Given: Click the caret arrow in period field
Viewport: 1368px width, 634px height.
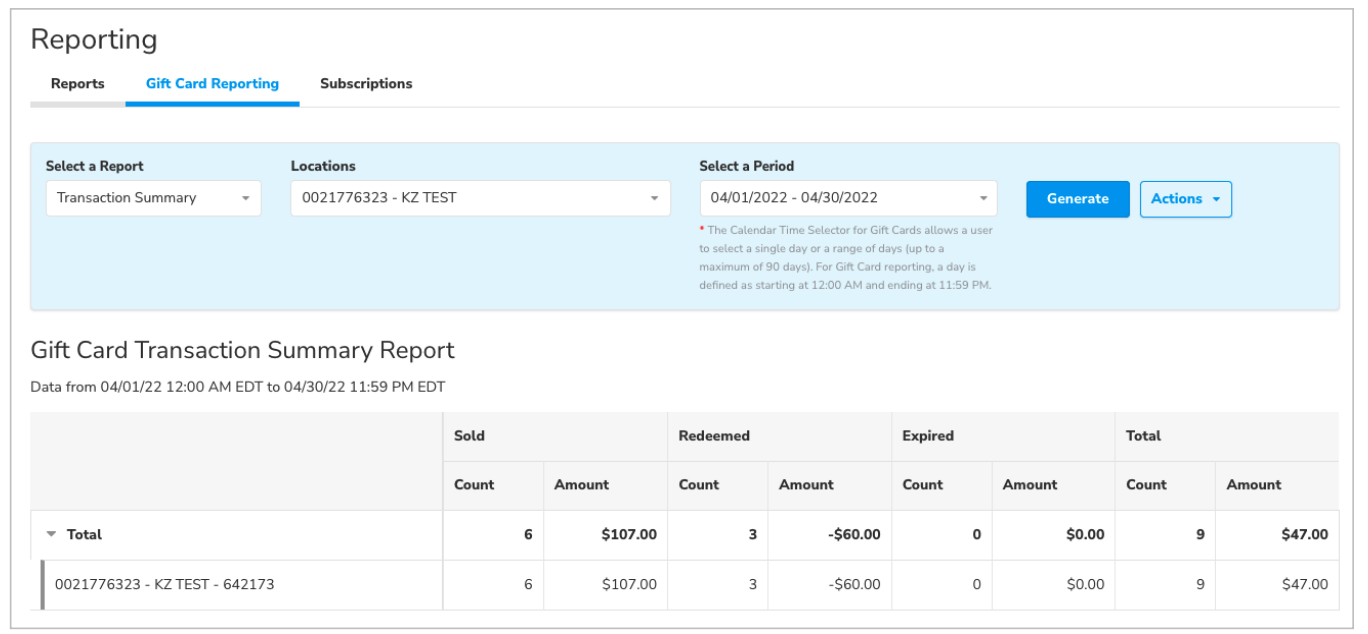Looking at the screenshot, I should [982, 199].
